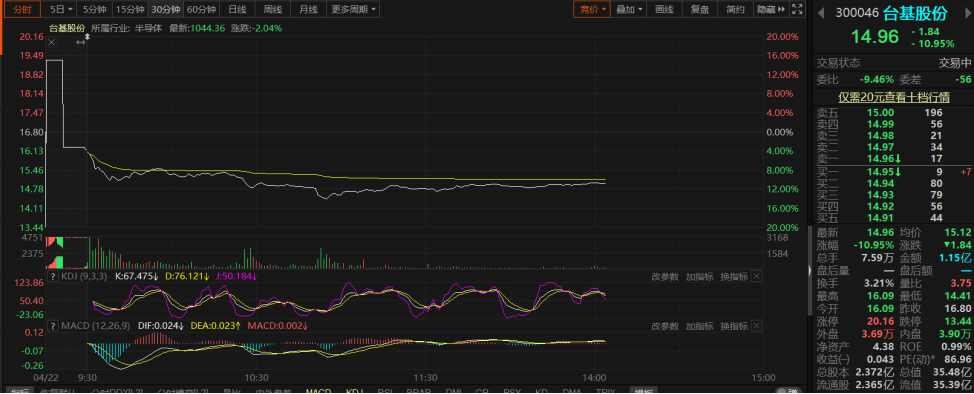Close the MACD indicator panel

[757, 326]
